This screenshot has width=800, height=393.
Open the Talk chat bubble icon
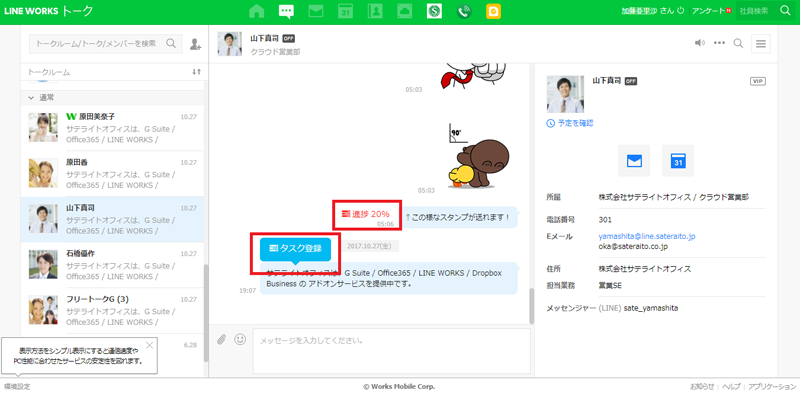coord(286,11)
